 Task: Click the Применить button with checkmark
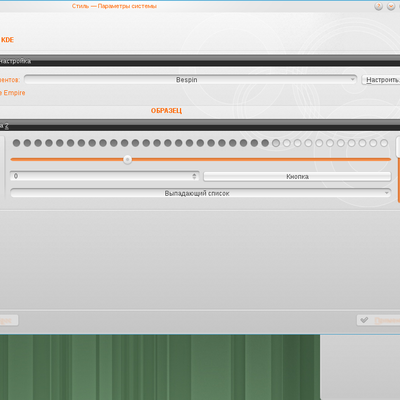click(x=378, y=320)
